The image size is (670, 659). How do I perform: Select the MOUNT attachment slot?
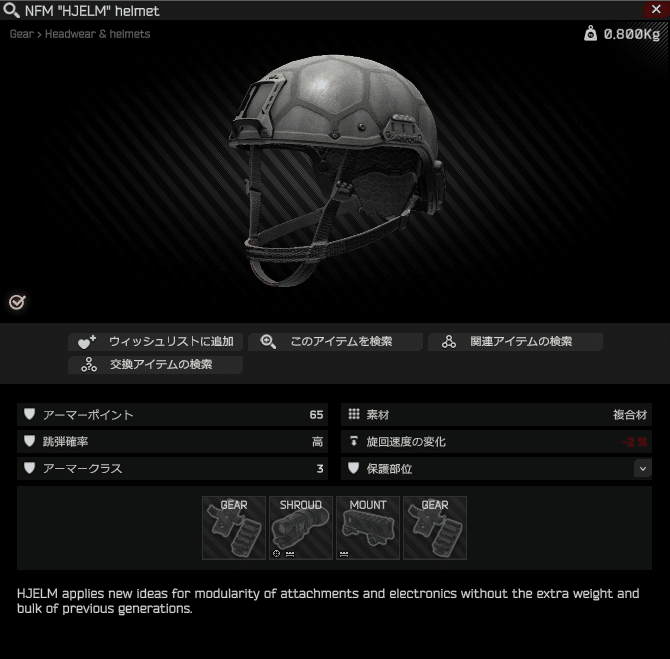(x=368, y=528)
